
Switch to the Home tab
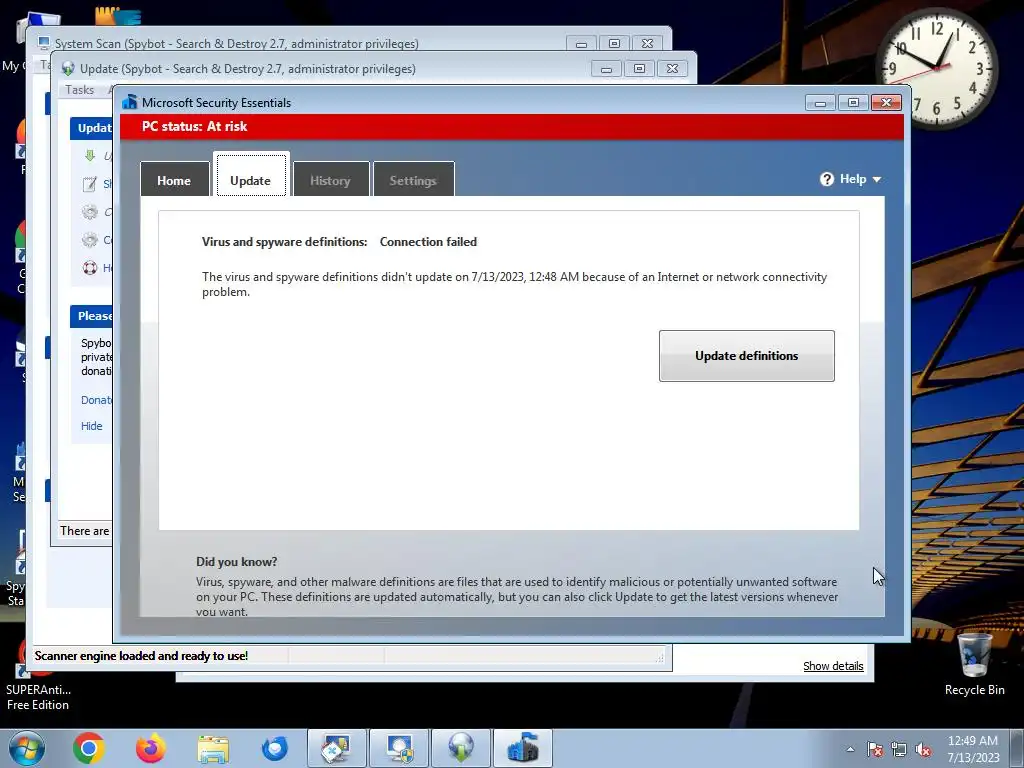click(x=174, y=180)
